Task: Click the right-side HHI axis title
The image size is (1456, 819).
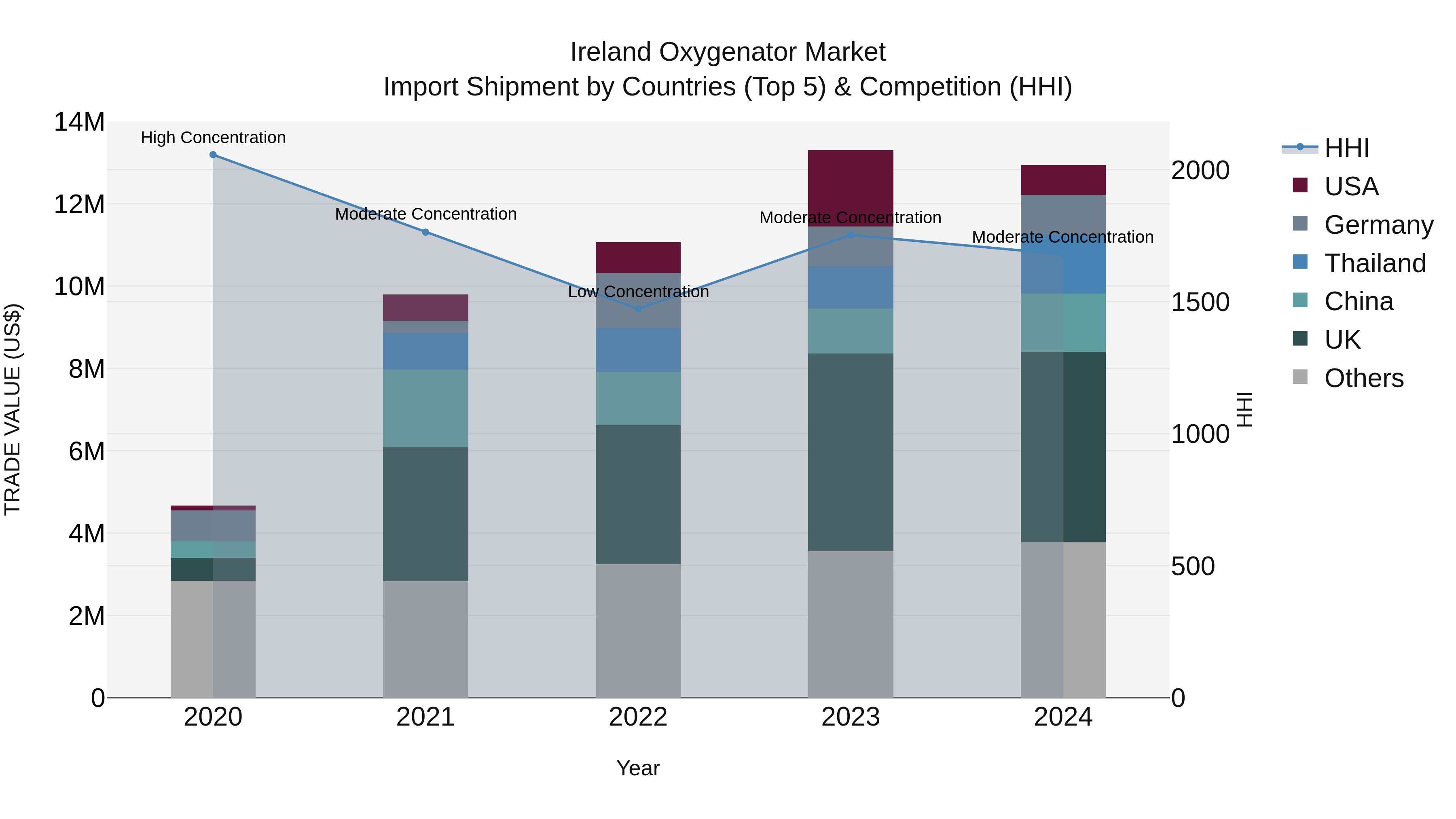Action: [x=1245, y=410]
